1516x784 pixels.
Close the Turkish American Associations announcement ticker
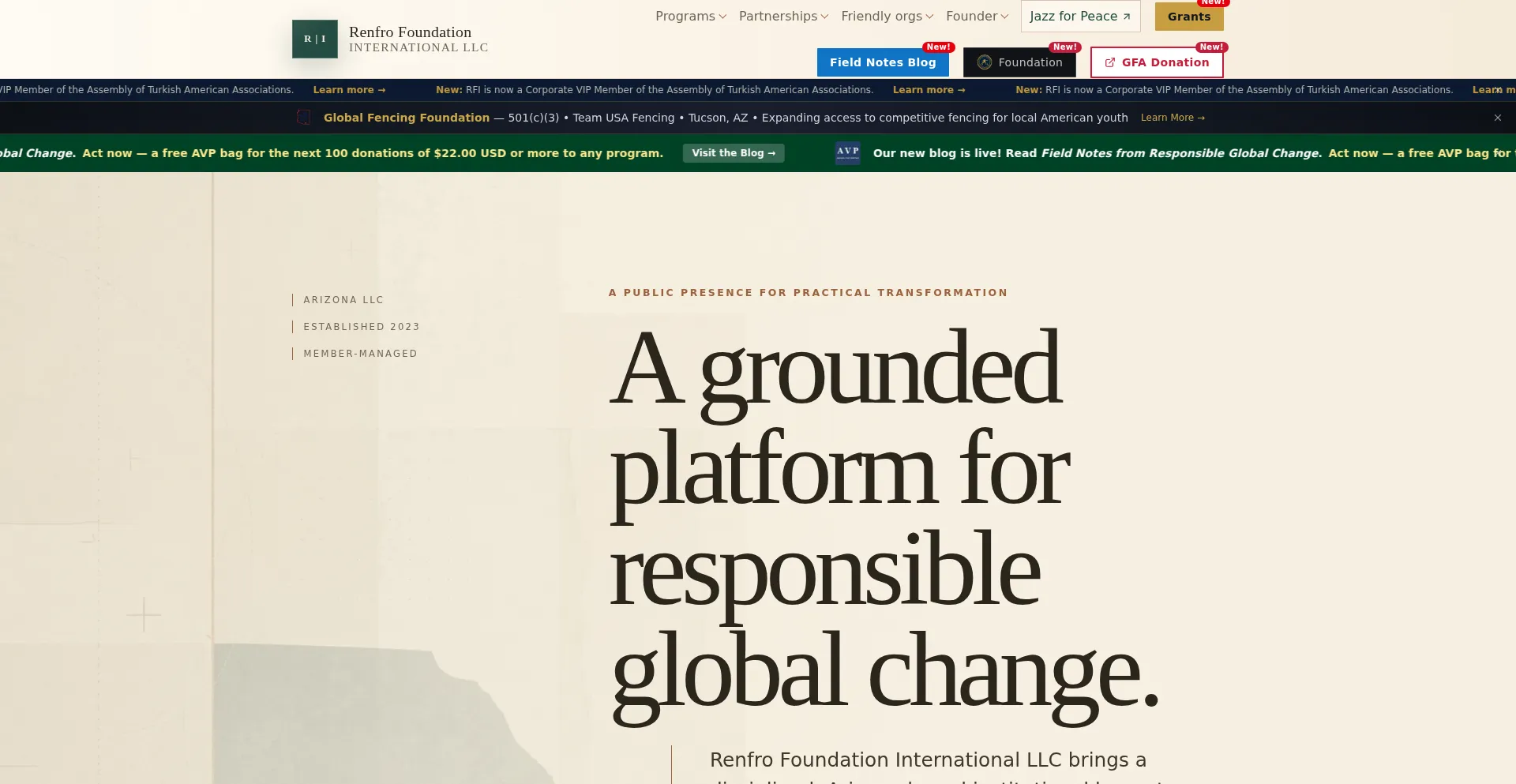tap(1498, 90)
